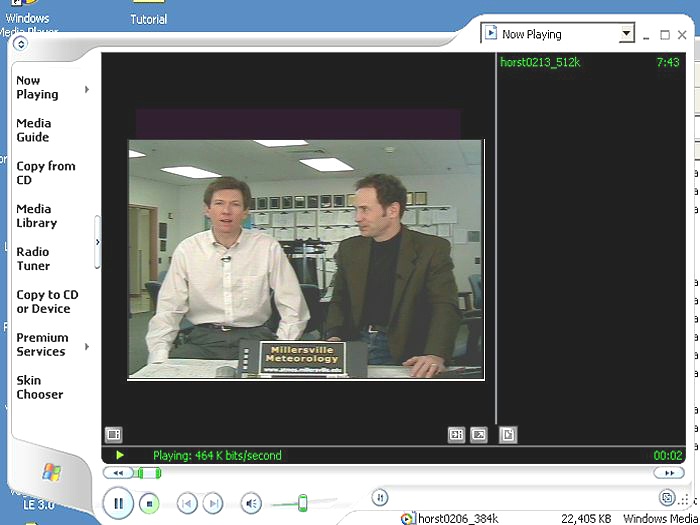
Task: Open the Media Library tab
Action: point(37,216)
